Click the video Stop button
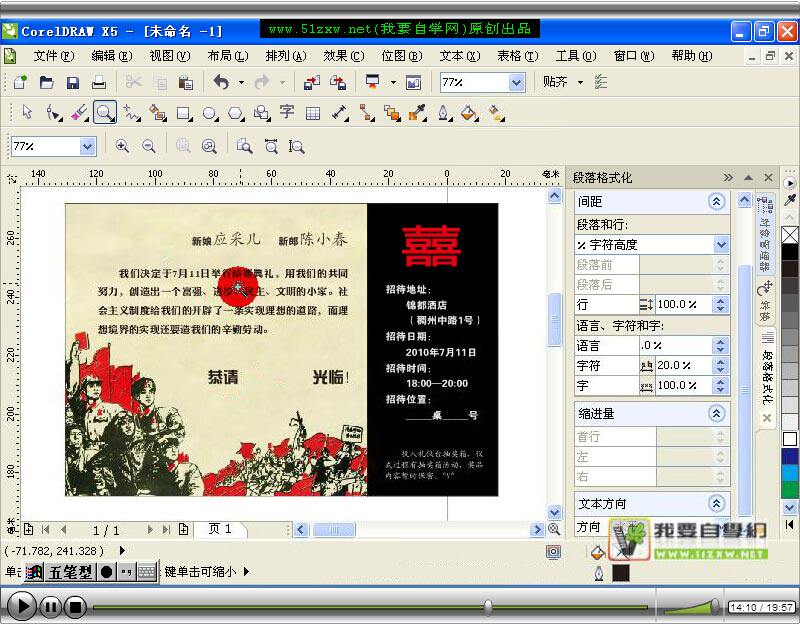Screen dimensions: 800x626 pyautogui.click(x=76, y=607)
